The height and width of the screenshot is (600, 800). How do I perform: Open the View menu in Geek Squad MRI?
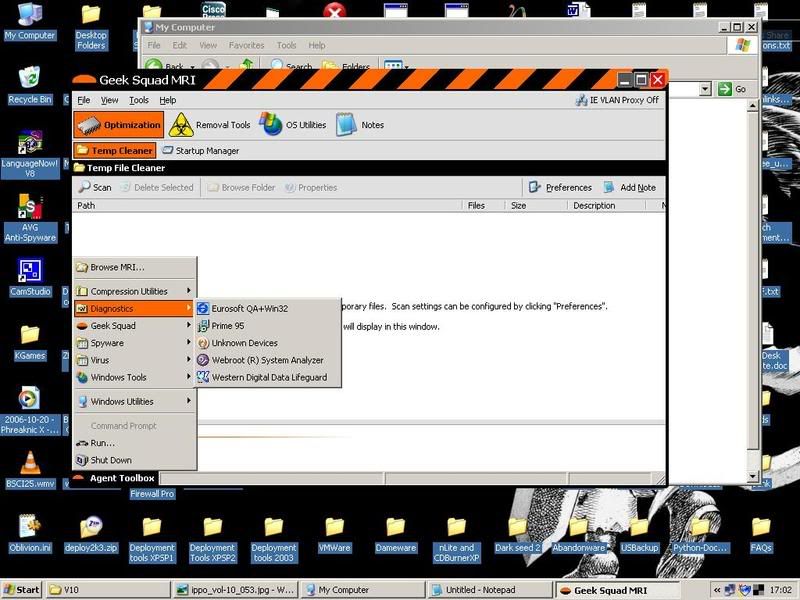[109, 100]
